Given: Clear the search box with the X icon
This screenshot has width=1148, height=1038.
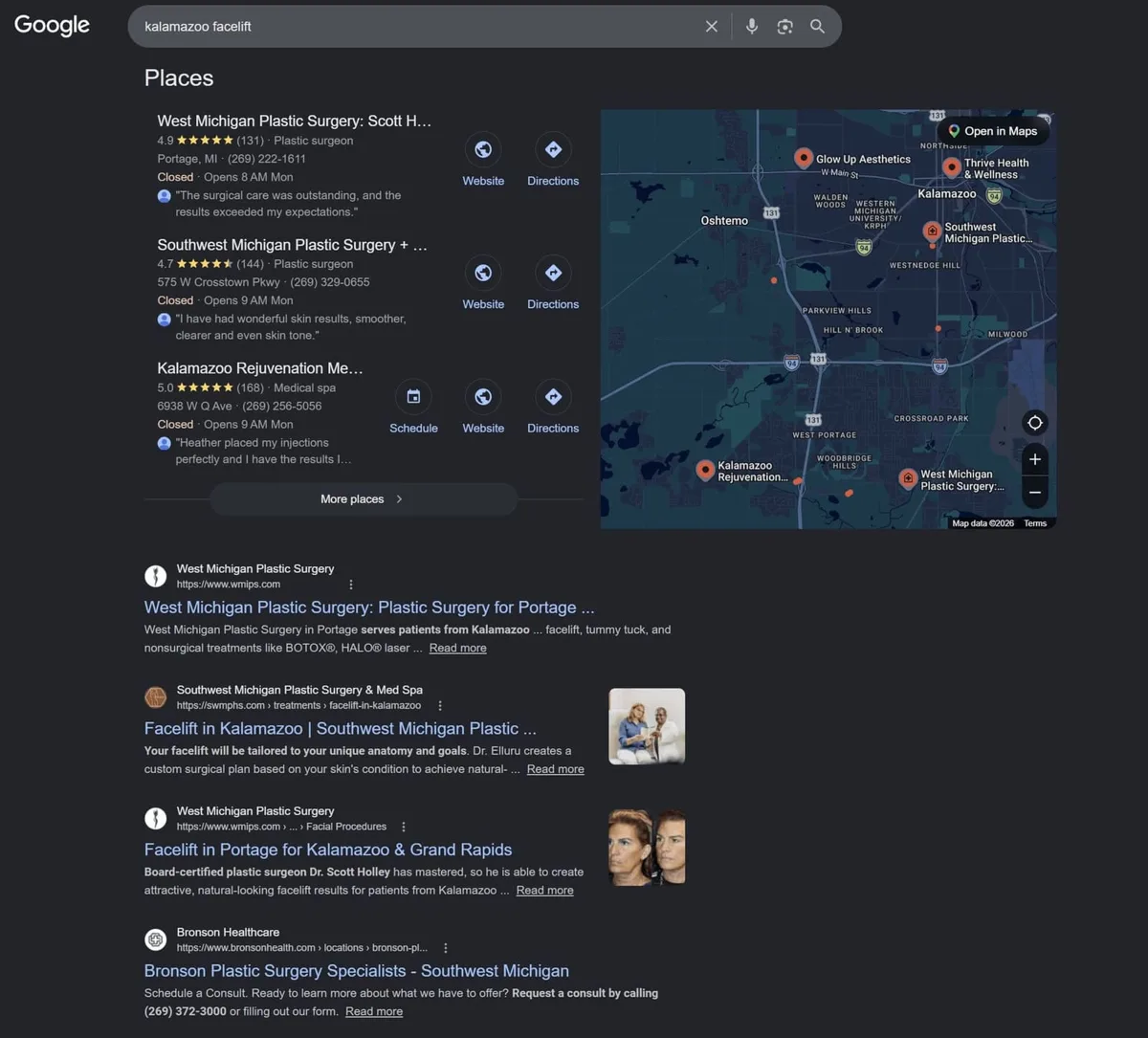Looking at the screenshot, I should click(x=711, y=27).
